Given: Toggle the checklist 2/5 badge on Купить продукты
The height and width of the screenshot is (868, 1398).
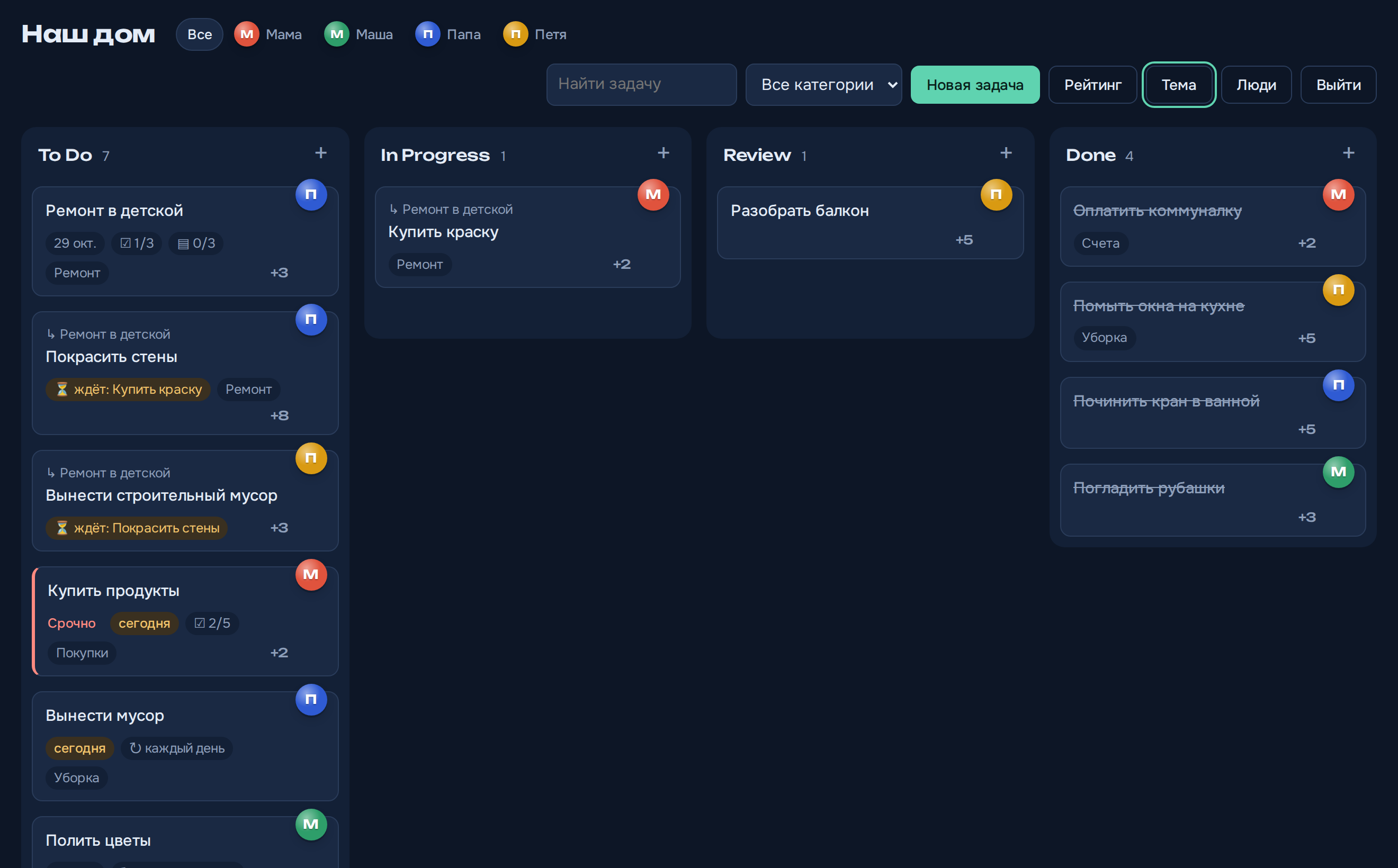Looking at the screenshot, I should click(212, 623).
